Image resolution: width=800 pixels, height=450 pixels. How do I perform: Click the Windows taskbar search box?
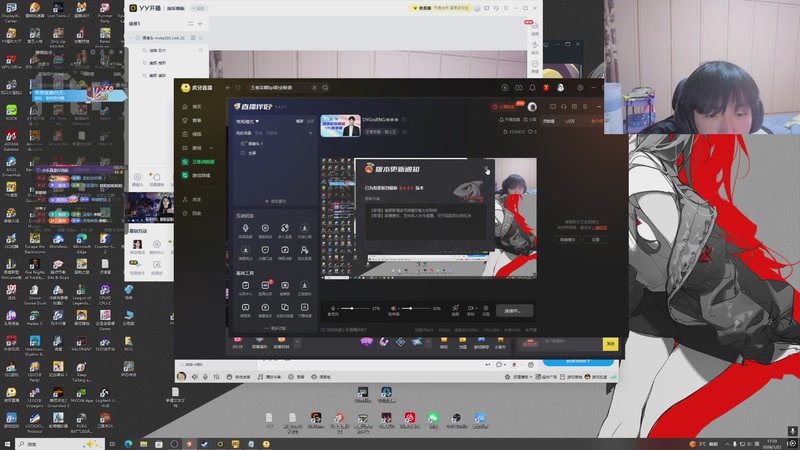(60, 444)
